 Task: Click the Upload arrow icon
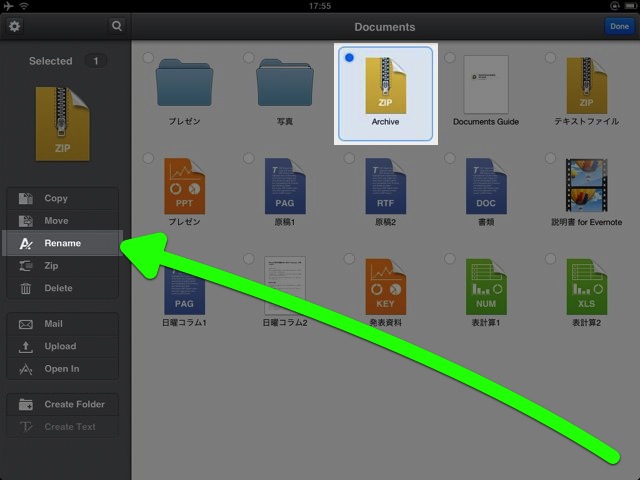coord(25,347)
